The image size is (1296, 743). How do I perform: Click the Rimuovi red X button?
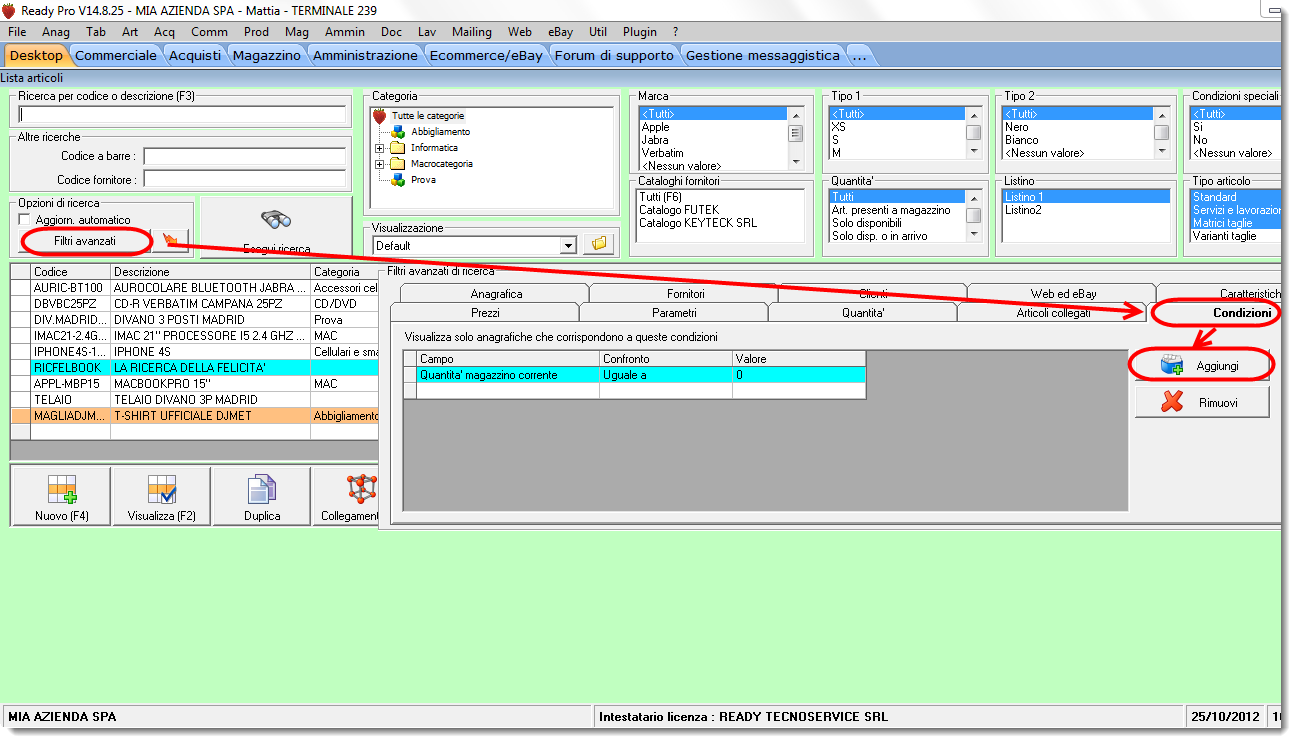coord(1202,402)
